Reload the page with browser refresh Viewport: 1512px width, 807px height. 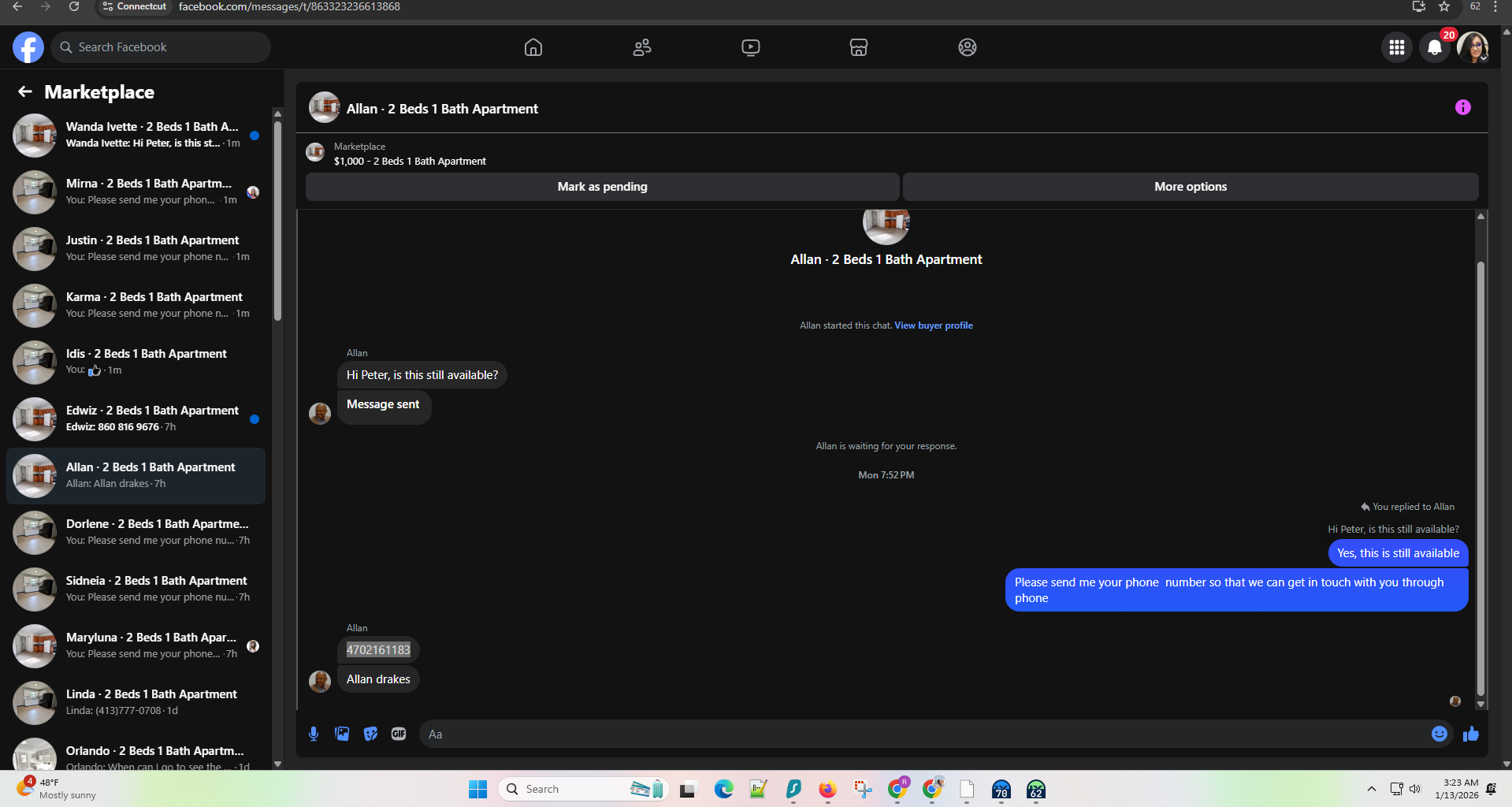pyautogui.click(x=73, y=6)
